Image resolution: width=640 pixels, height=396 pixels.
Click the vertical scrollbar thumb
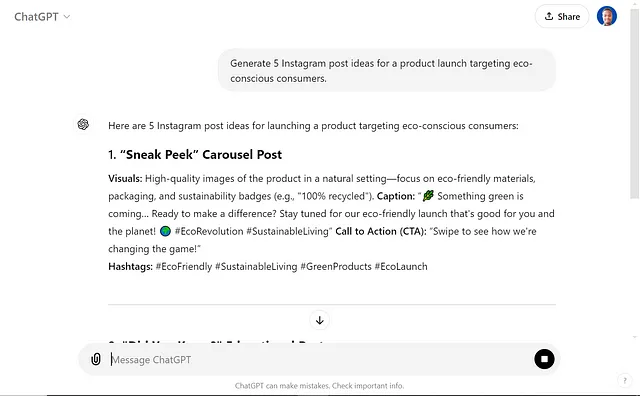tap(635, 104)
